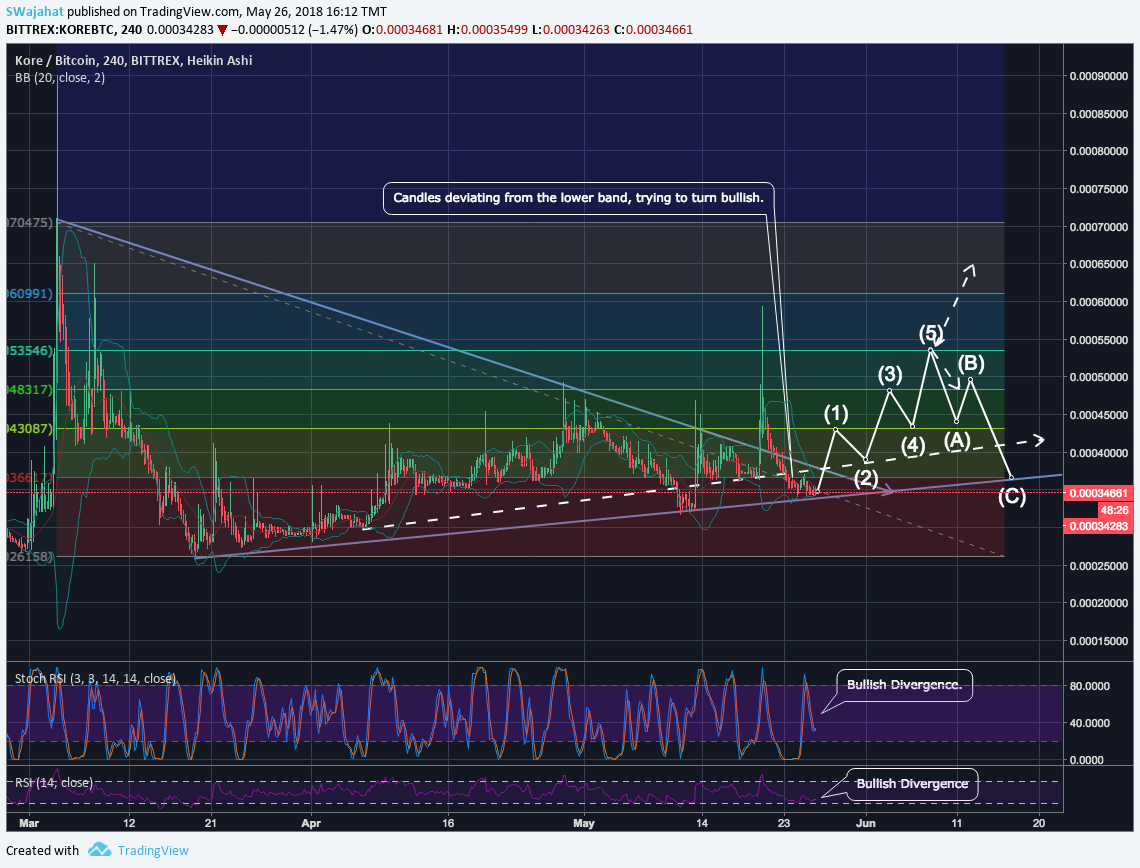1140x868 pixels.
Task: Click the 0.00090000 price axis label
Action: coord(1099,76)
